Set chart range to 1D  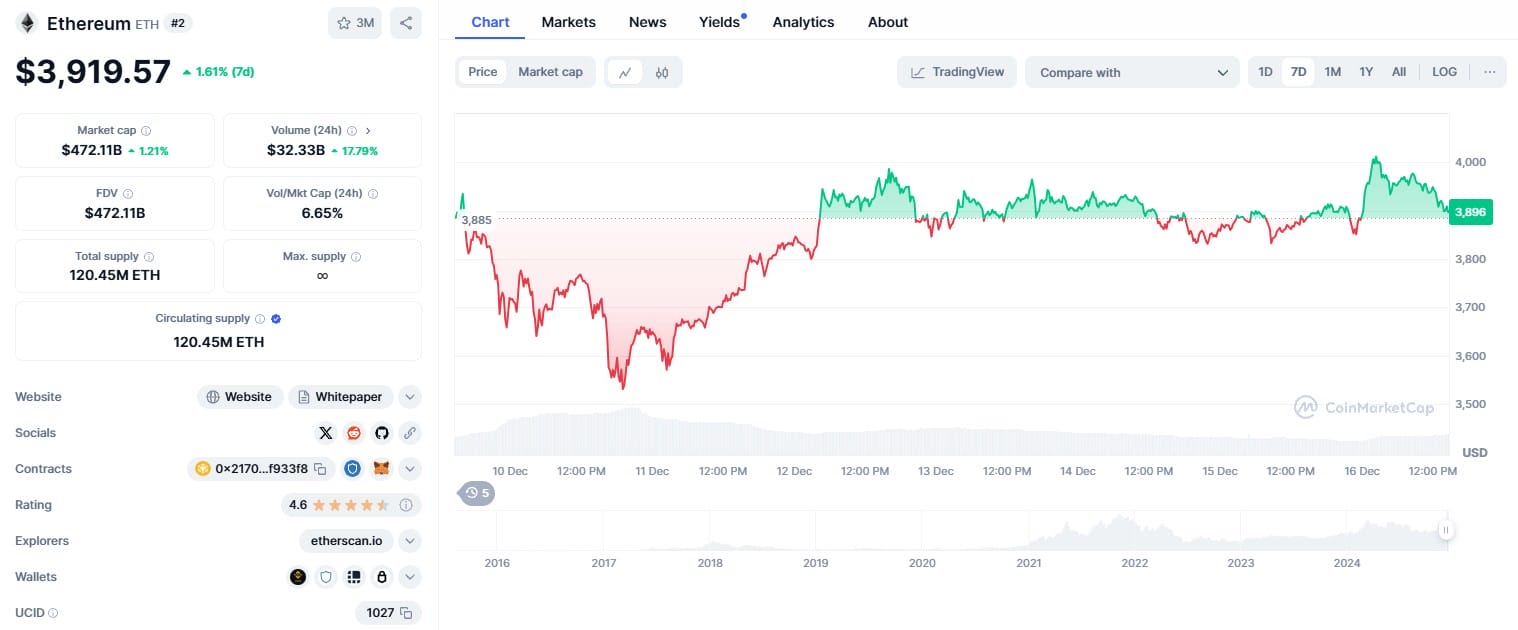coord(1265,72)
